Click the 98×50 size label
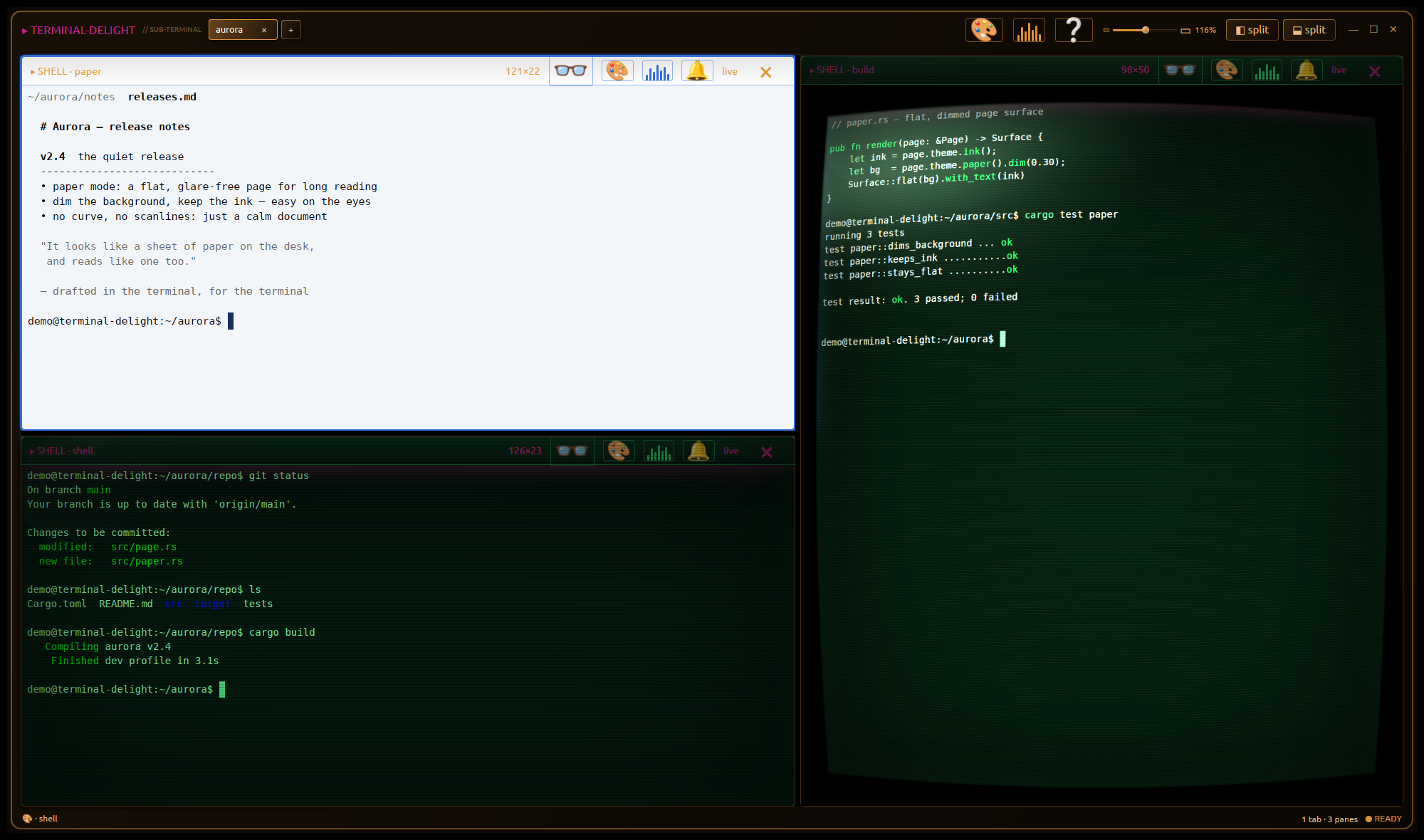This screenshot has width=1424, height=840. (1135, 70)
